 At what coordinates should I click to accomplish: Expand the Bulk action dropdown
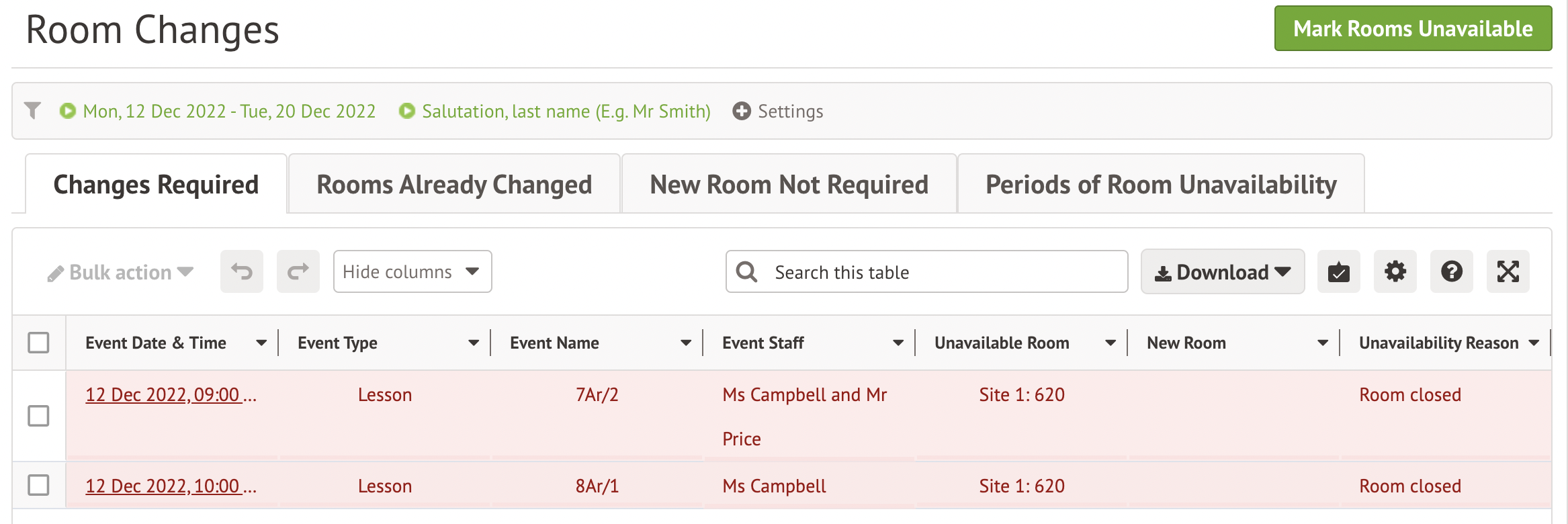121,272
